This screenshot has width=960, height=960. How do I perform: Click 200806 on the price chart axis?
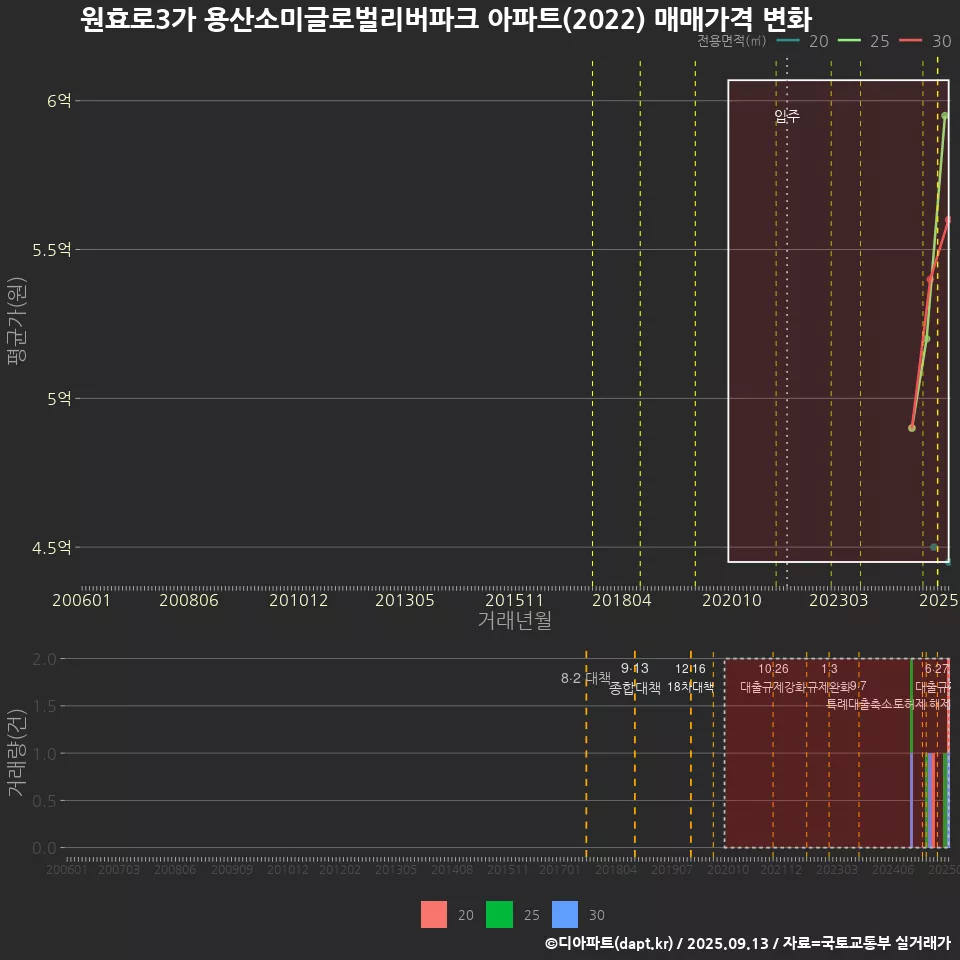coord(189,600)
